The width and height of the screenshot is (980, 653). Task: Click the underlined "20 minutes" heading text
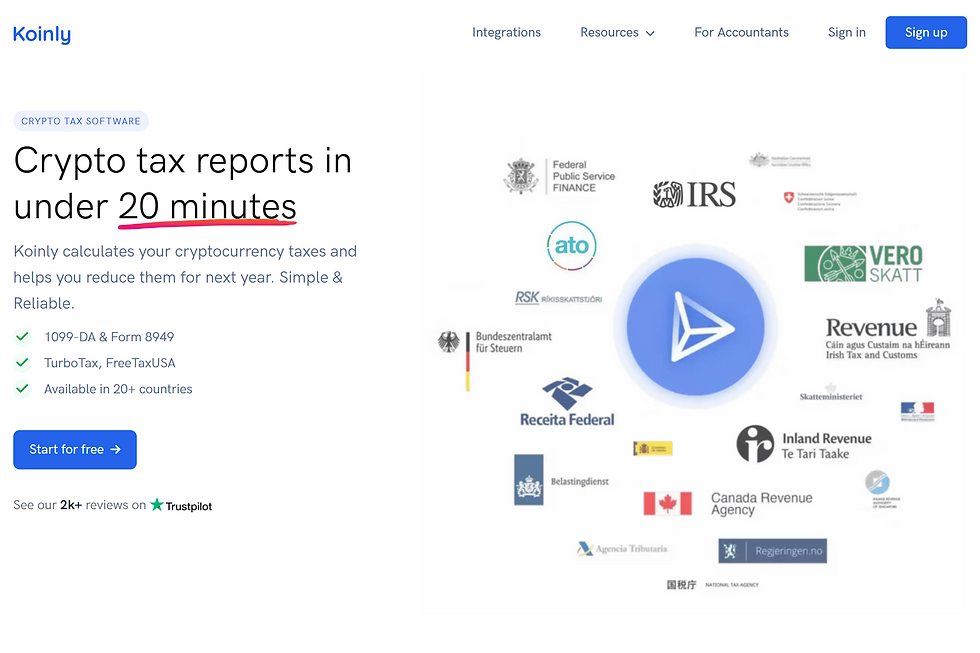coord(208,207)
